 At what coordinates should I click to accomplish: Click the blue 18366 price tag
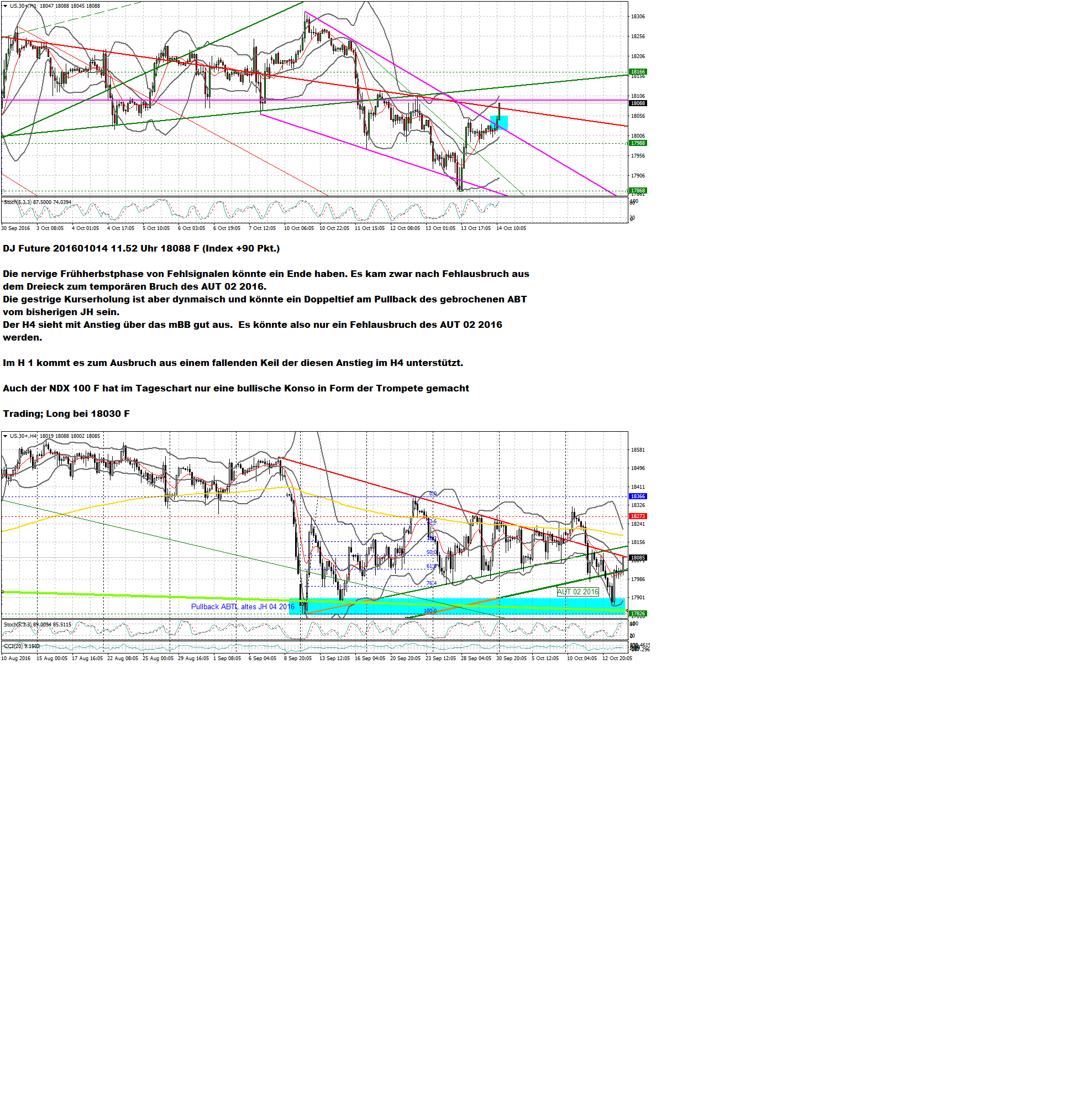pyautogui.click(x=638, y=496)
